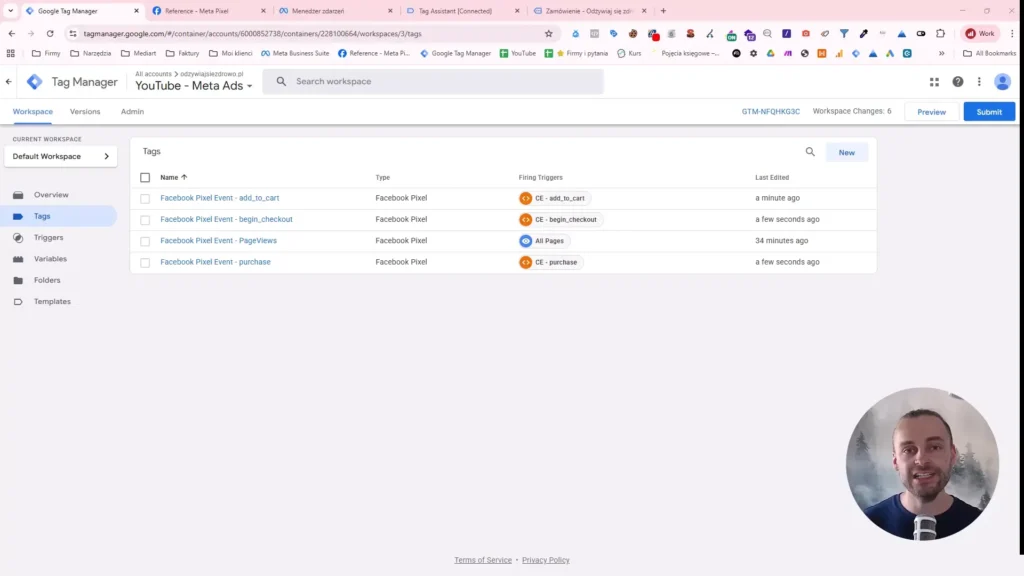Image resolution: width=1024 pixels, height=576 pixels.
Task: Click the Tag Manager logo icon
Action: click(35, 82)
